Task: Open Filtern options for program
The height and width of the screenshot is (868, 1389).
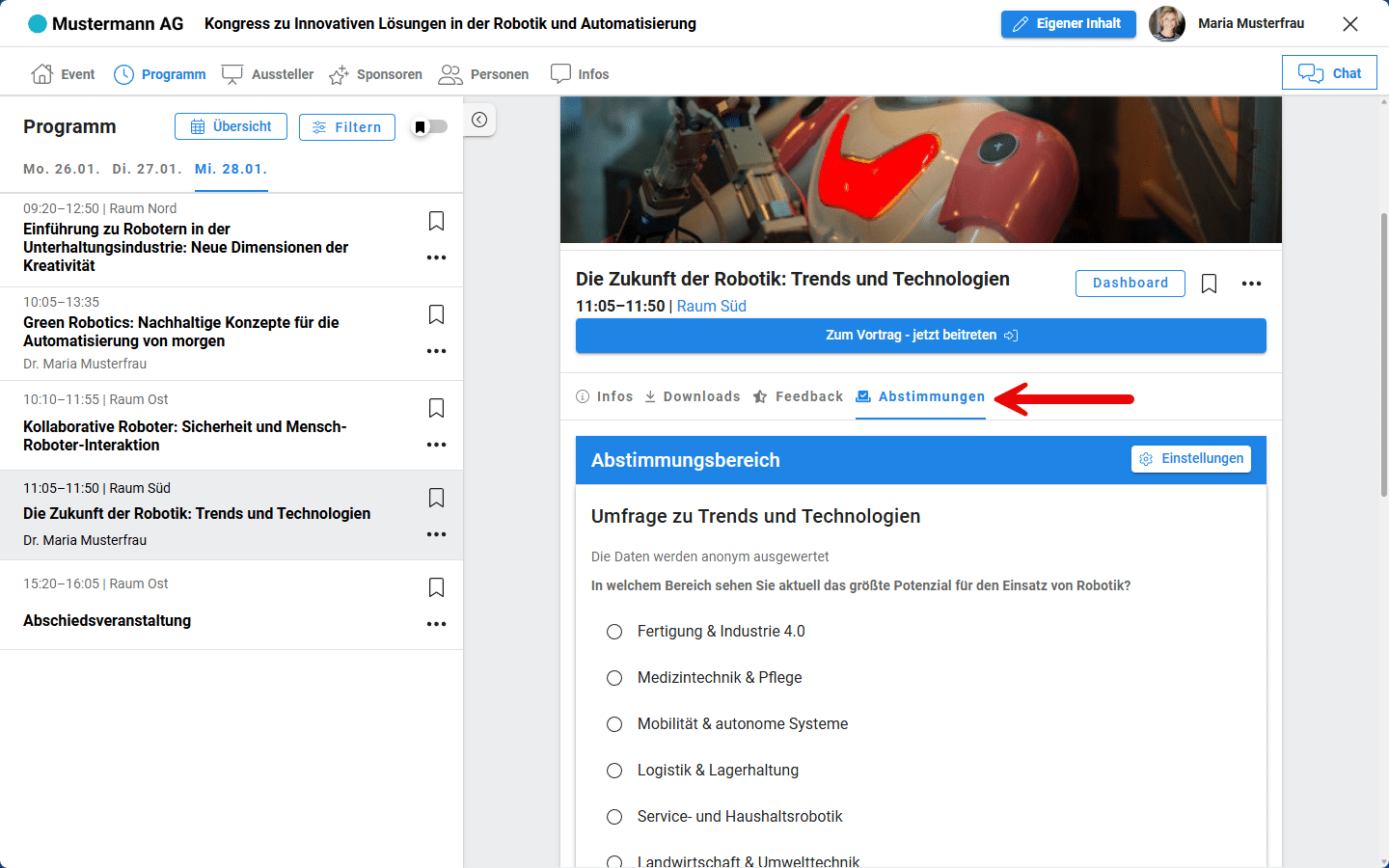Action: tap(347, 127)
